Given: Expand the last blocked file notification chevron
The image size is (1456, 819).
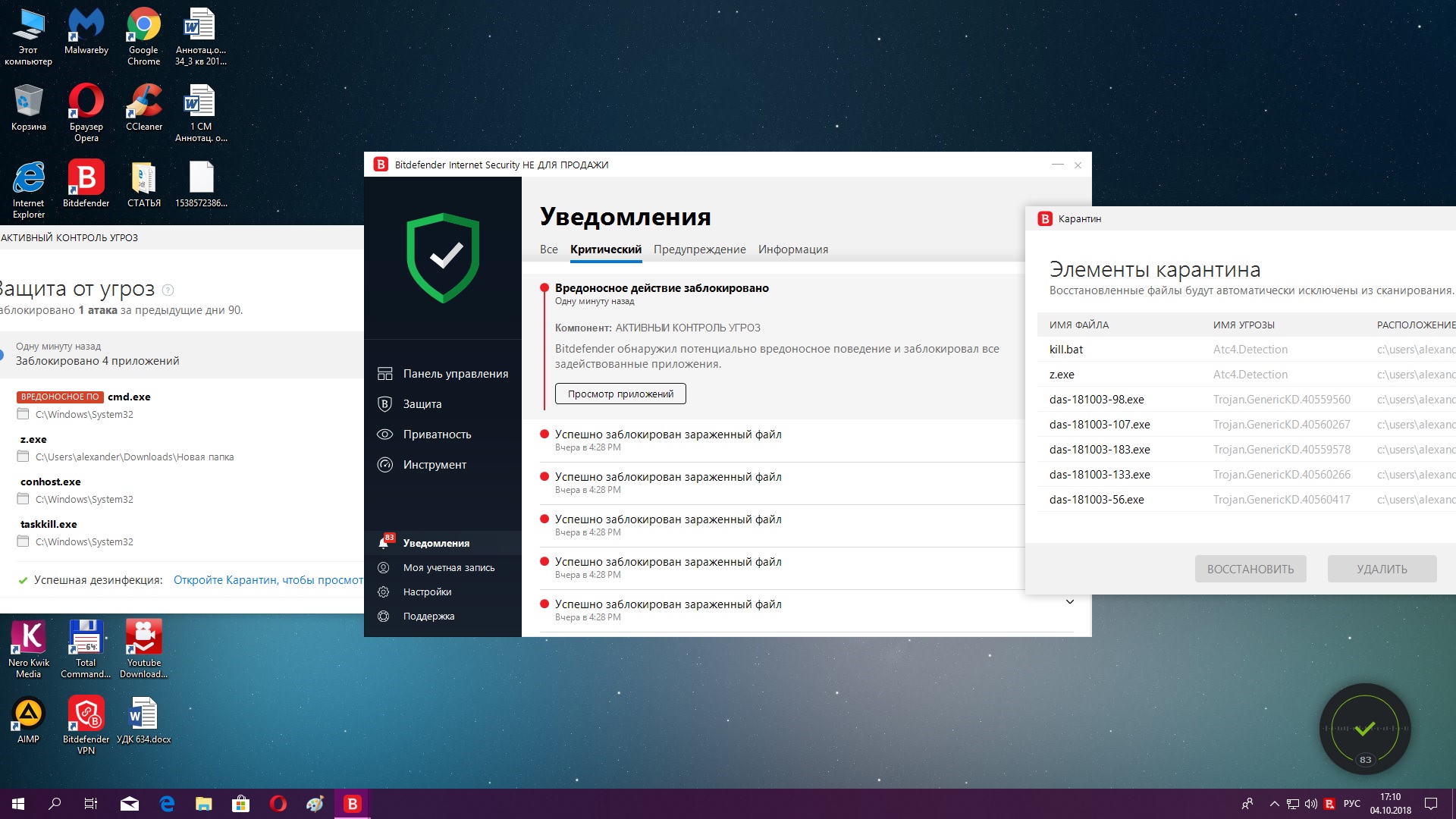Looking at the screenshot, I should click(1070, 602).
